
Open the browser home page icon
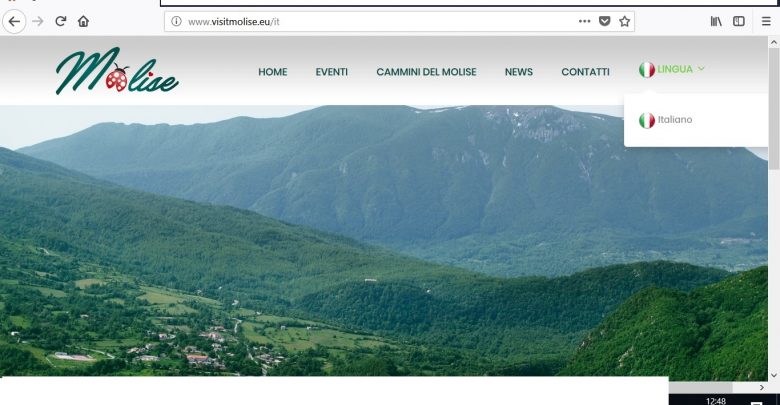84,21
